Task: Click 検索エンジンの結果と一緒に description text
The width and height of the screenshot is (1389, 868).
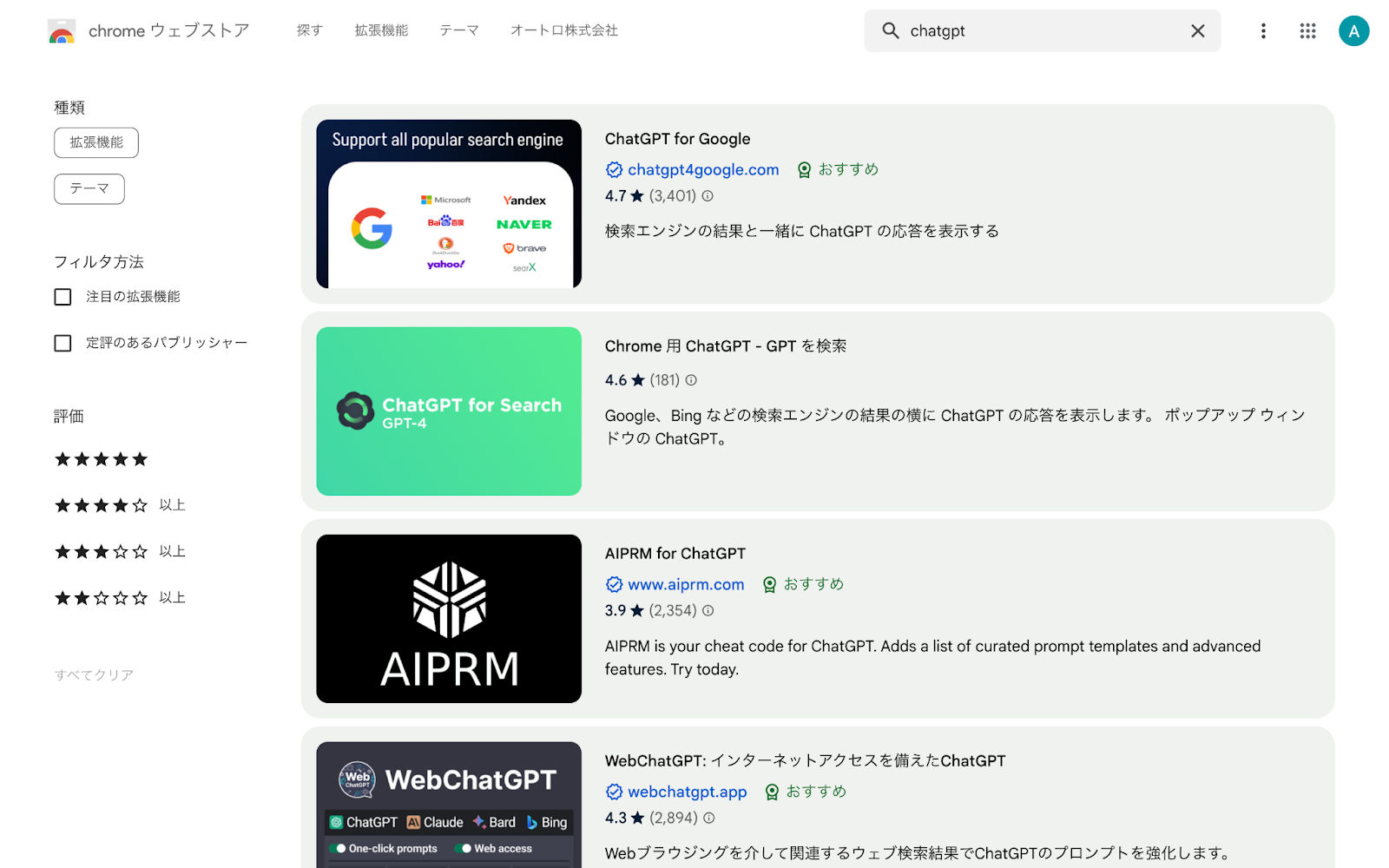Action: [802, 231]
